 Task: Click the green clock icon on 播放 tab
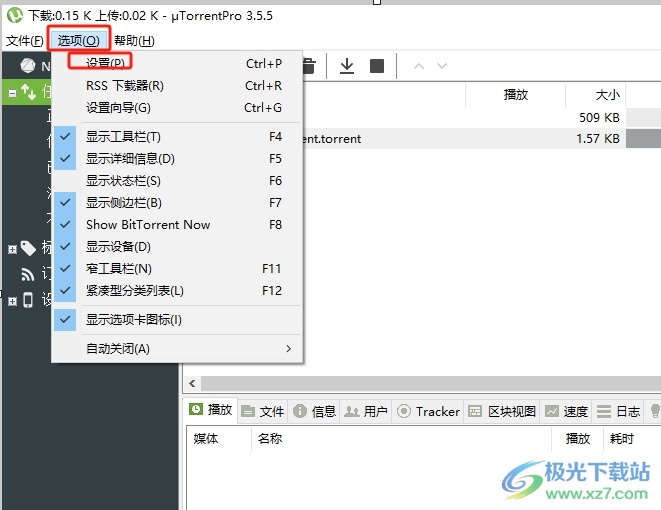[196, 409]
